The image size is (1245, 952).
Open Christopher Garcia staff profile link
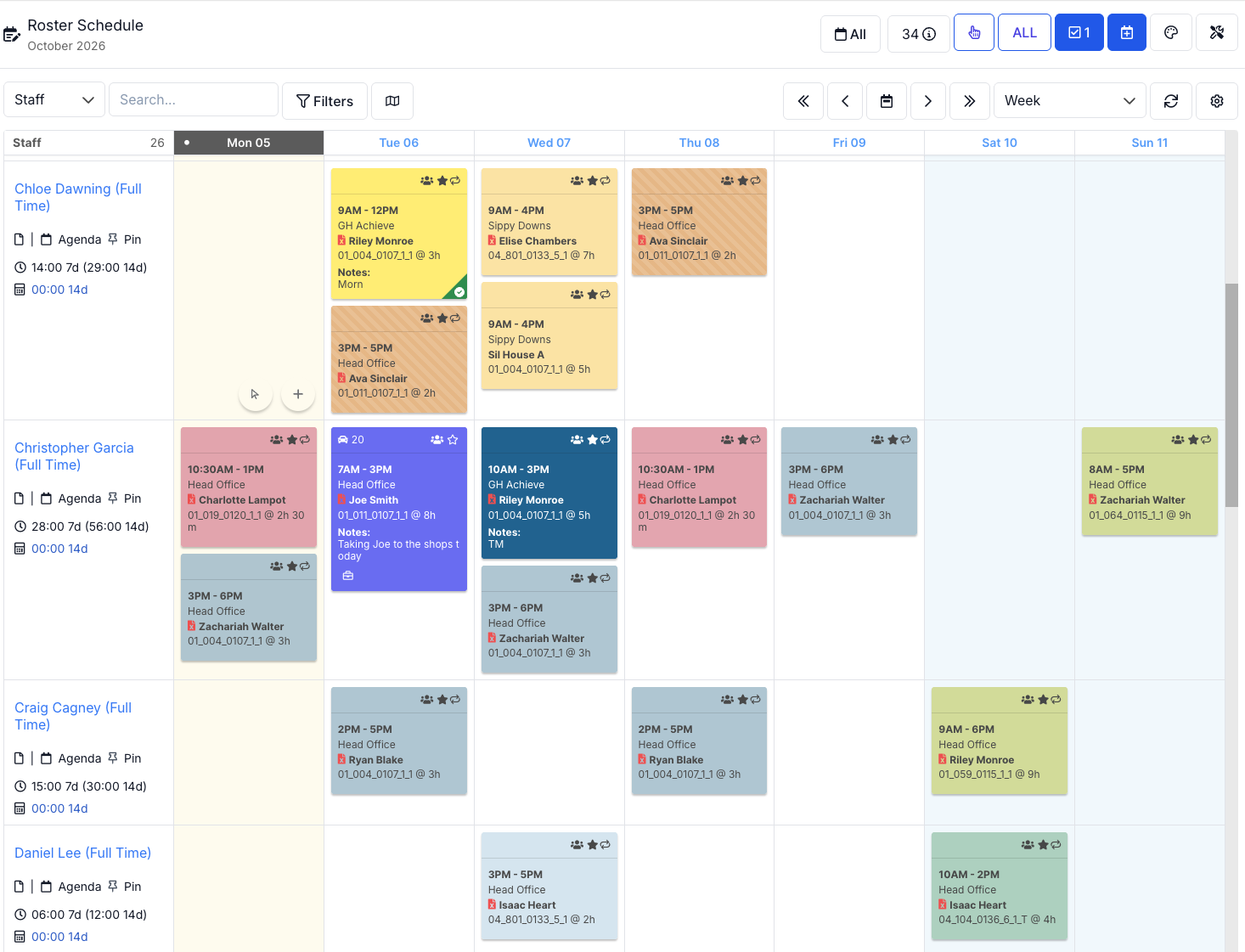[x=74, y=456]
